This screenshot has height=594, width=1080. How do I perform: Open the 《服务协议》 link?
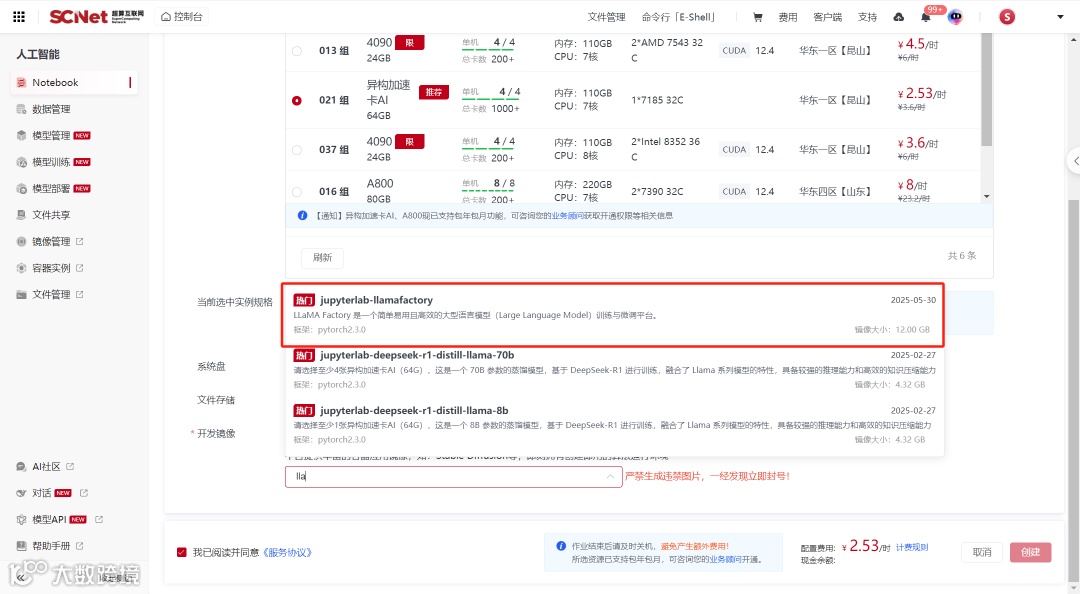coord(288,553)
